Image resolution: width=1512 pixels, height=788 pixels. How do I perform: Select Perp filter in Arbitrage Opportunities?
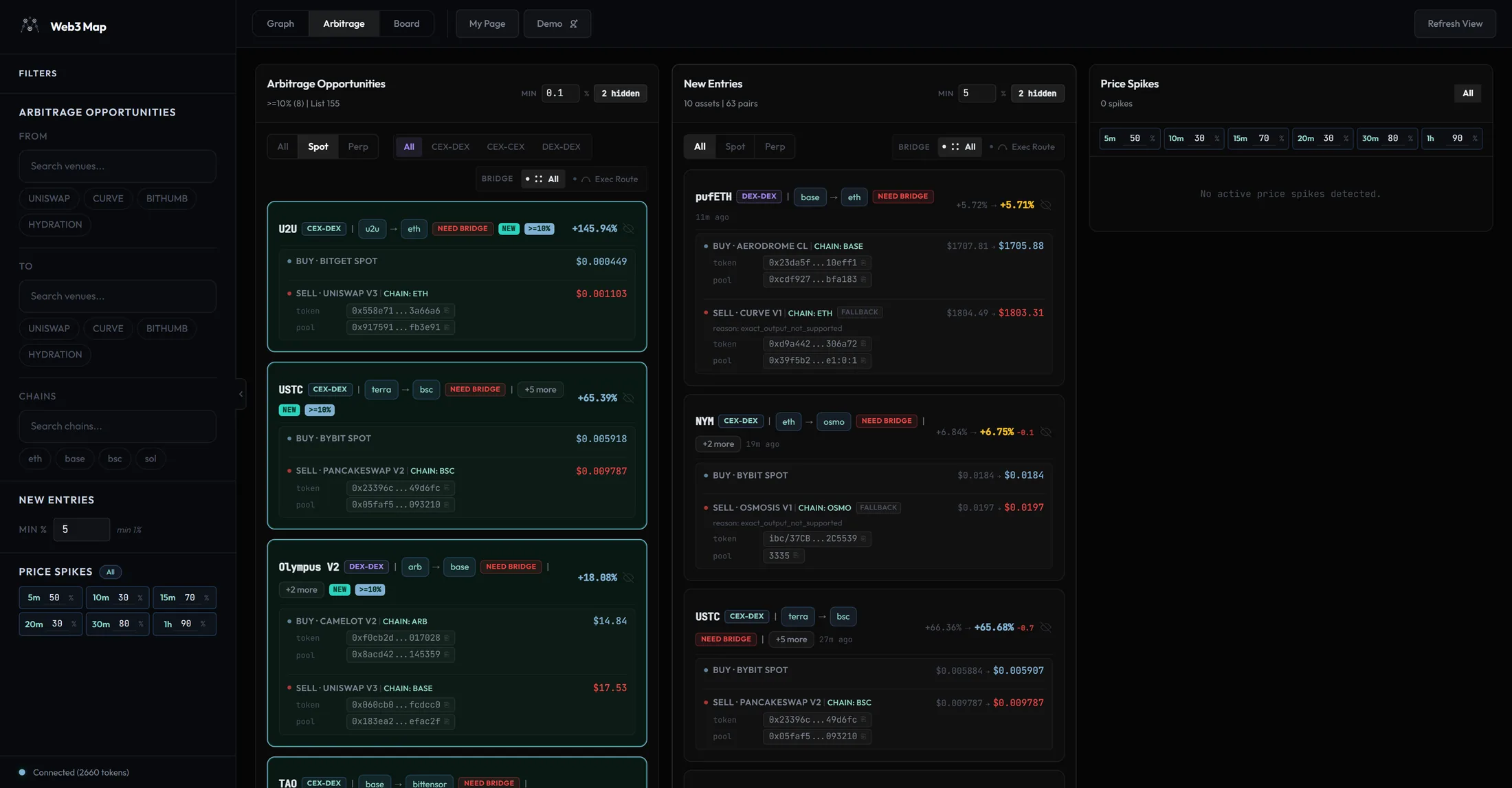[358, 147]
